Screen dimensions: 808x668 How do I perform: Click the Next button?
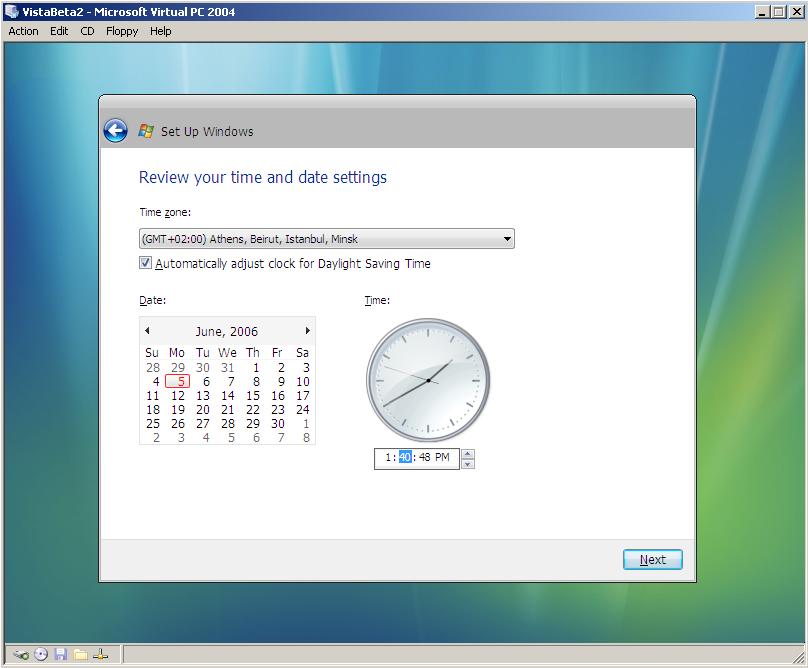[652, 559]
